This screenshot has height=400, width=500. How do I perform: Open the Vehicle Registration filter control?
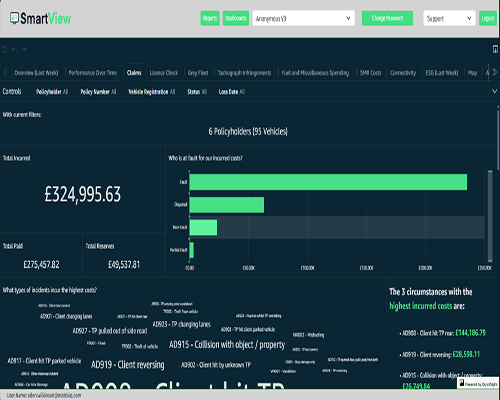tap(152, 92)
